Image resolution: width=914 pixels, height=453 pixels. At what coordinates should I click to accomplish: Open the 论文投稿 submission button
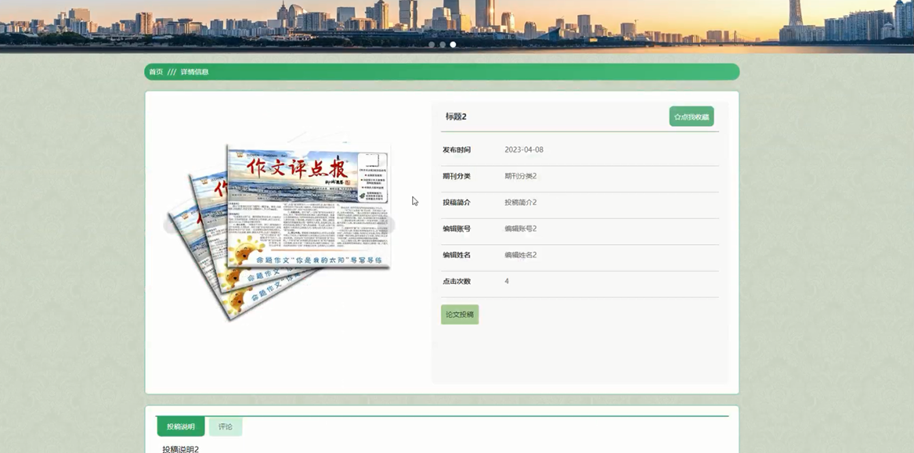[460, 314]
